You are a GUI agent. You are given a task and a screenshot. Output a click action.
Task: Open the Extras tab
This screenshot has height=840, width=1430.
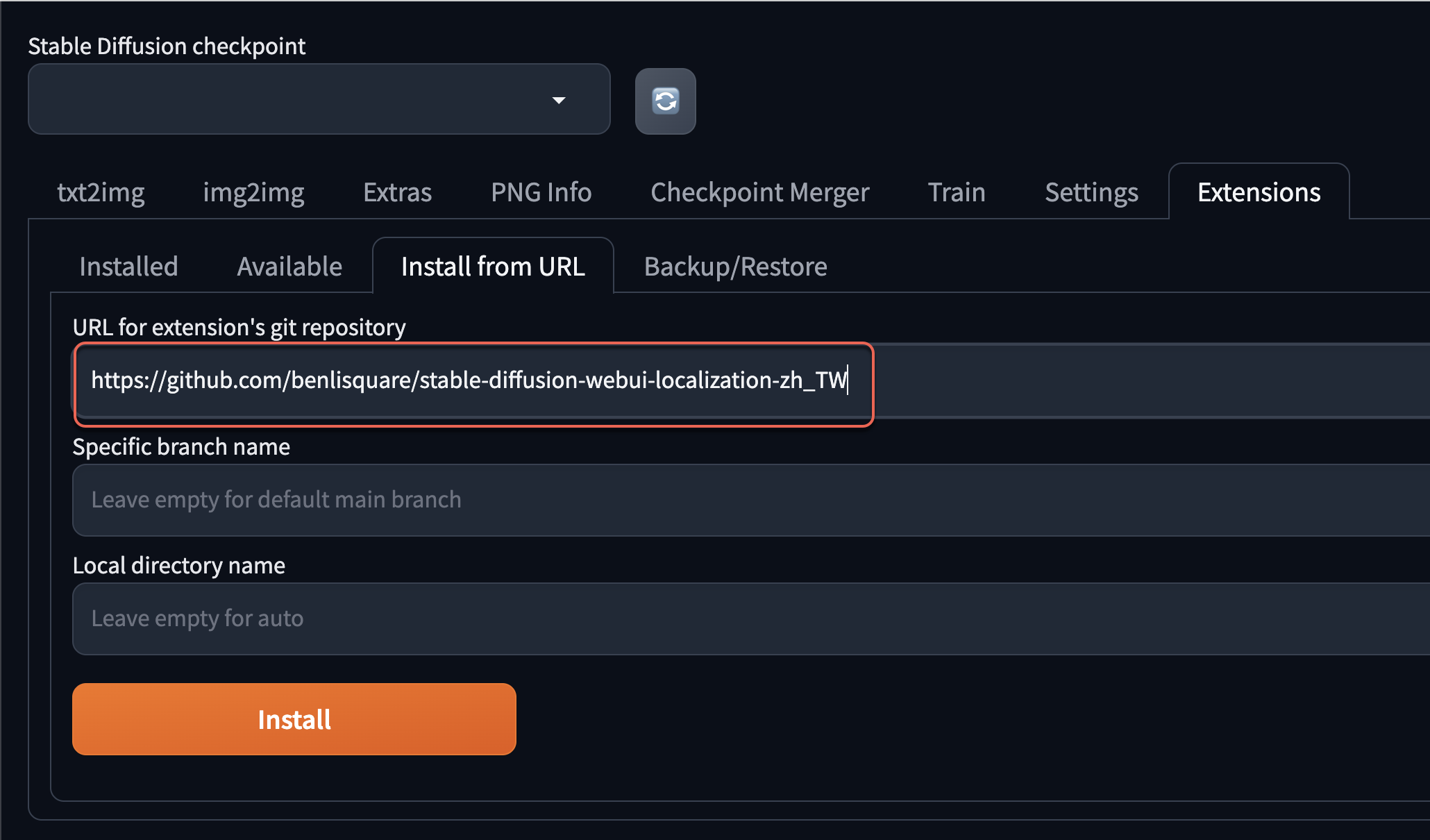tap(397, 192)
